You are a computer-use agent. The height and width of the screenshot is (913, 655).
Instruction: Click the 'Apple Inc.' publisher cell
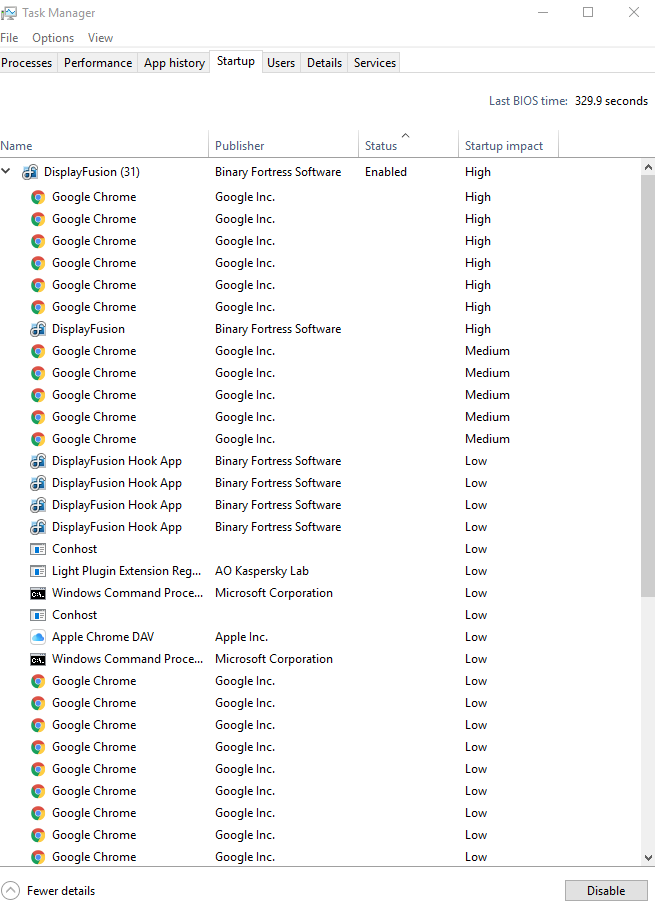point(242,637)
